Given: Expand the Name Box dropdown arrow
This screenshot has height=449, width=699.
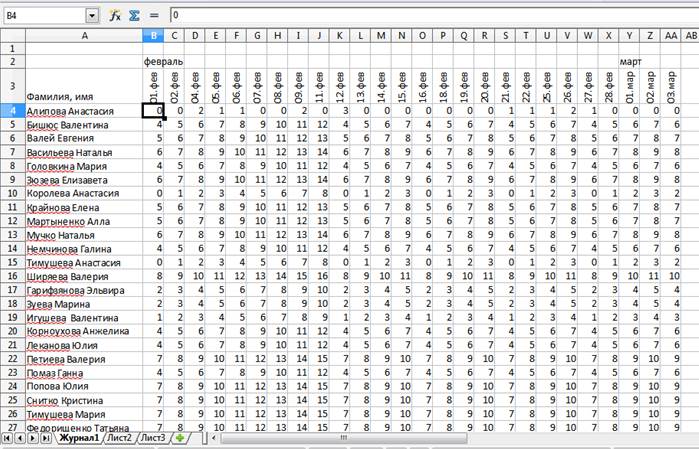Looking at the screenshot, I should (93, 16).
